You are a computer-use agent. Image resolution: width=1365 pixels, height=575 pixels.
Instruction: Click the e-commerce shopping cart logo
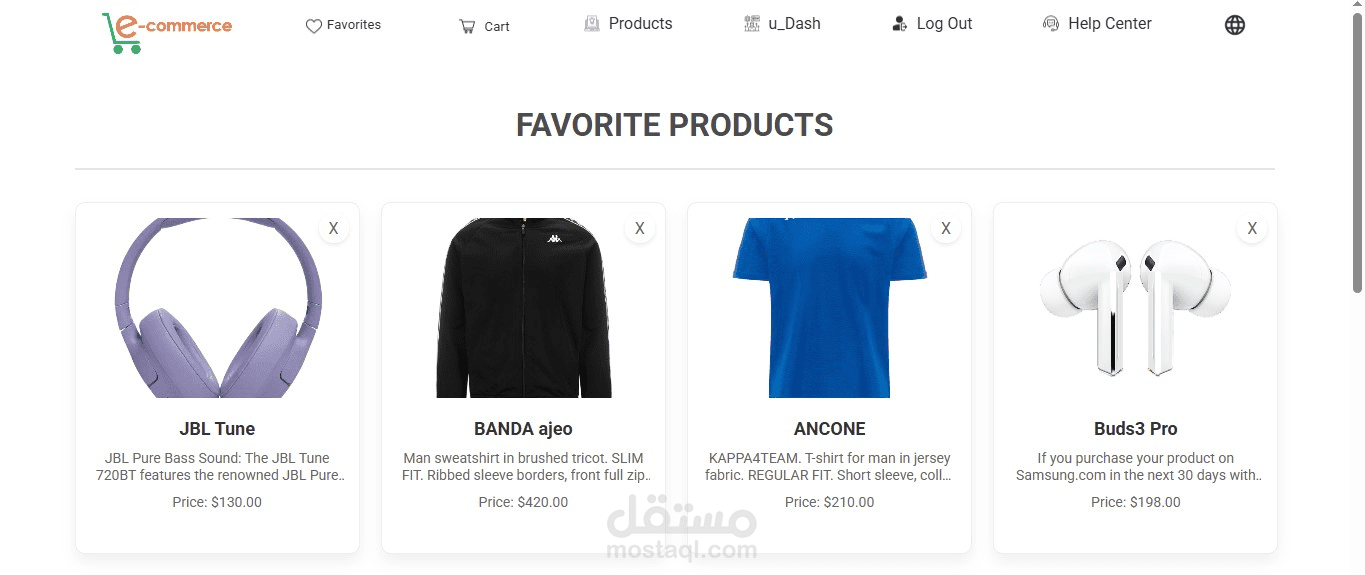point(167,32)
